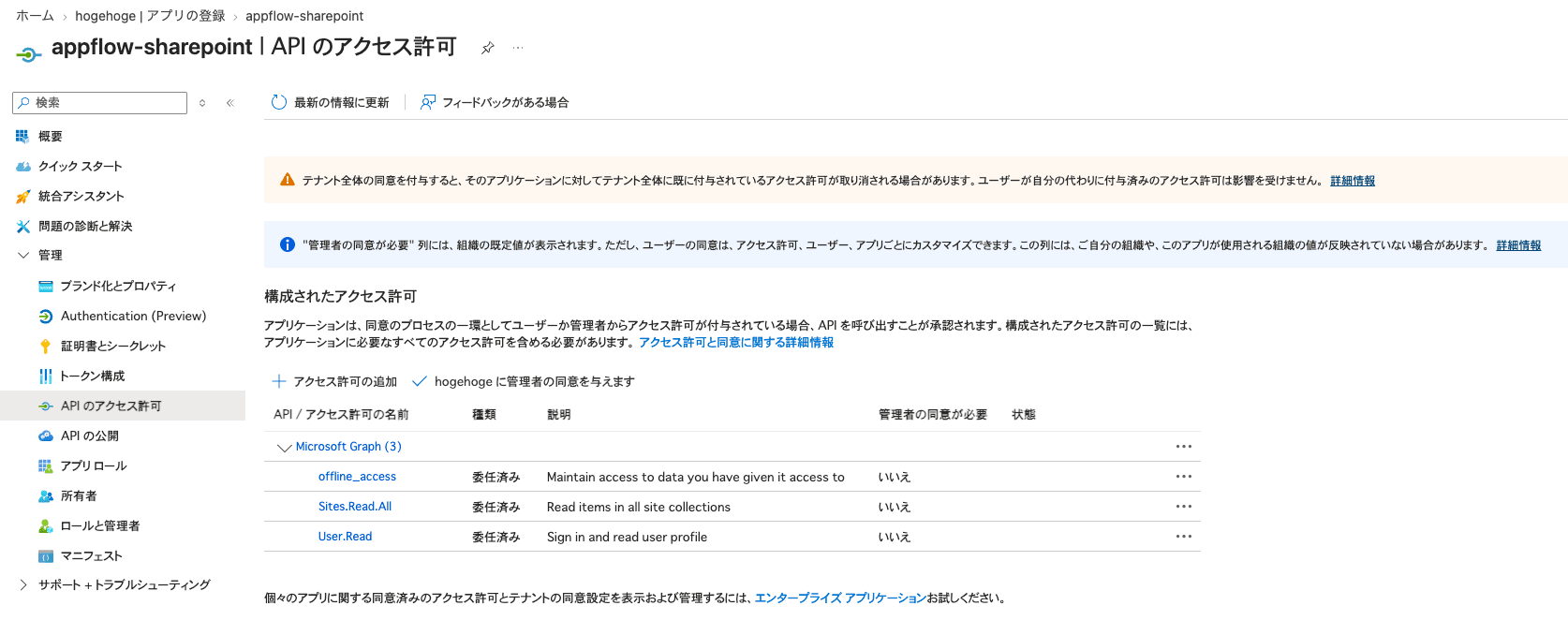Click the API の公開 cloud icon
Viewport: 1568px width, 635px height.
(x=46, y=436)
